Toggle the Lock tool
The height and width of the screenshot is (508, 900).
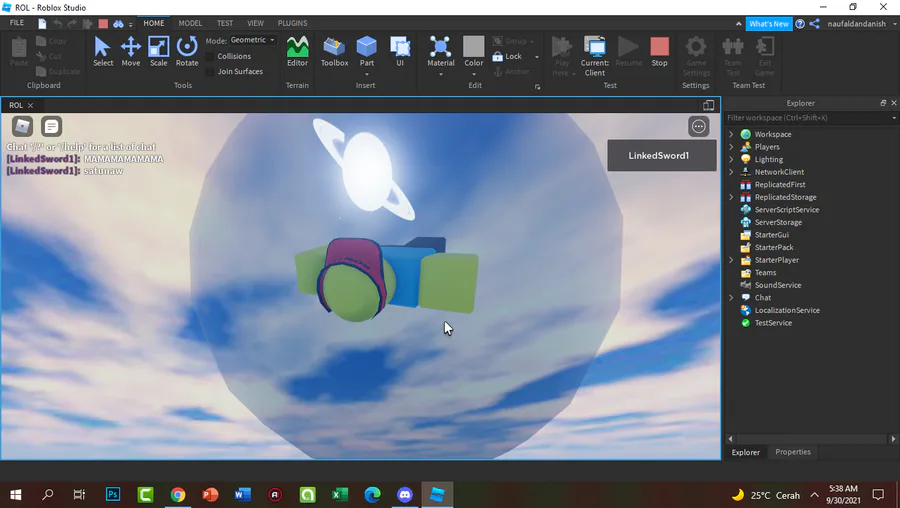(507, 56)
